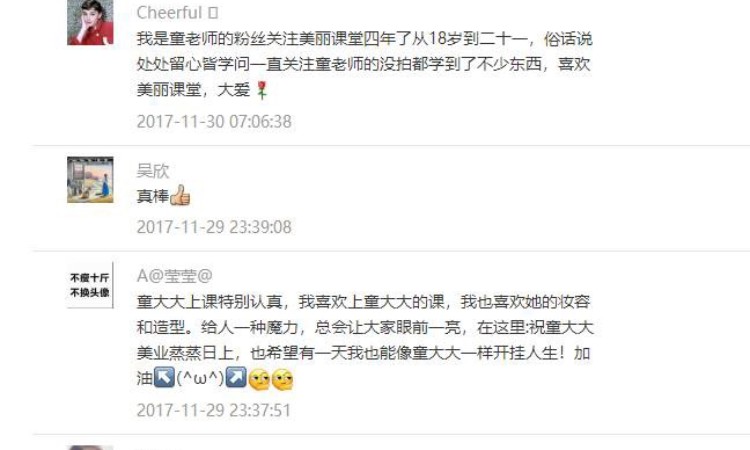This screenshot has height=450, width=750.
Task: Click Cheerful's comment about 美丽课堂
Action: tap(364, 64)
